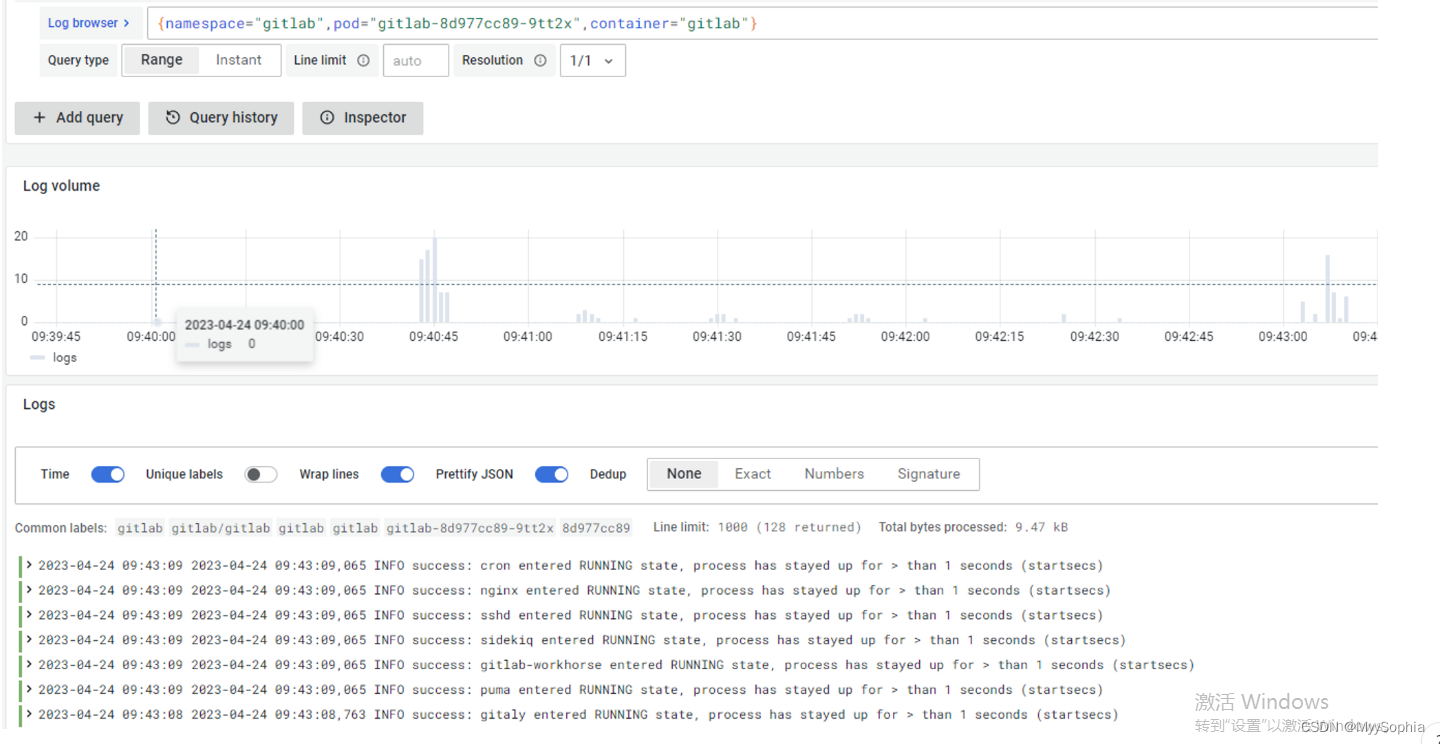Select Range query type
This screenshot has width=1440, height=744.
161,60
